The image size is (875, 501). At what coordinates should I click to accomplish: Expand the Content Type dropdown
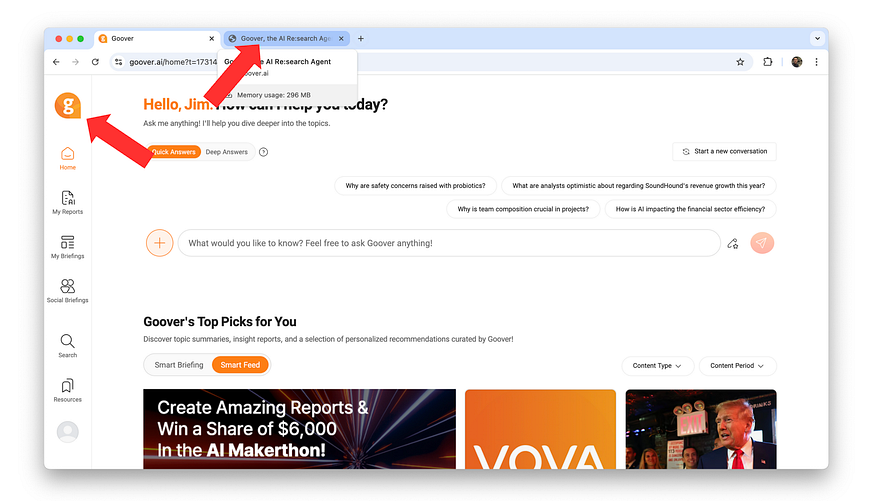(657, 366)
